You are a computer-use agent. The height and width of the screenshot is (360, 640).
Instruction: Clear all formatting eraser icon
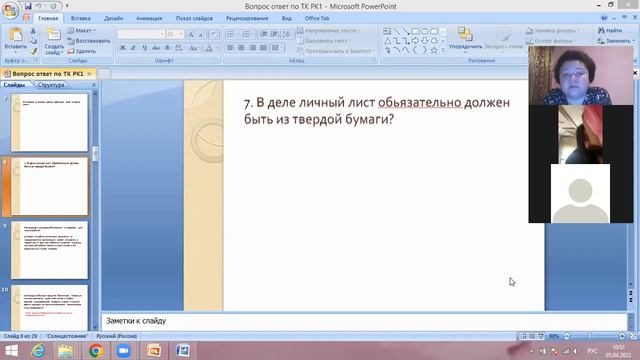tap(214, 35)
